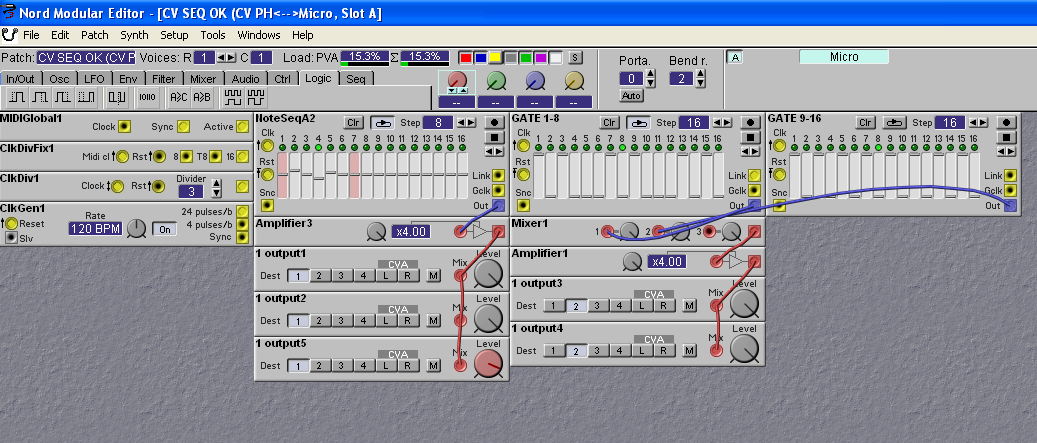Switch to the Seq module tab
This screenshot has width=1037, height=443.
pos(356,78)
